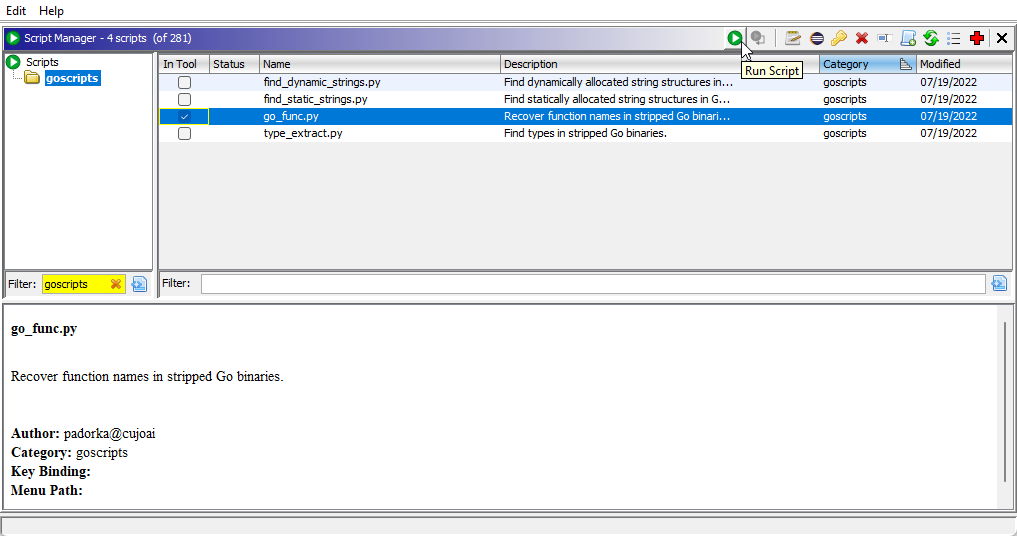This screenshot has width=1017, height=536.
Task: Uncheck In Tool checkbox for go_func.py
Action: pyautogui.click(x=184, y=116)
